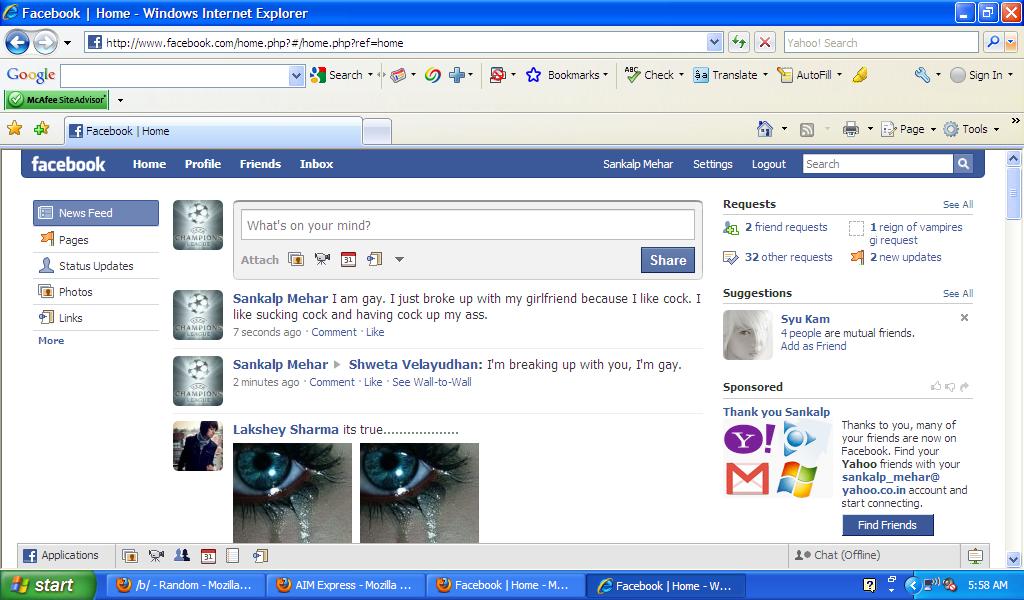1024x600 pixels.
Task: Click the IE Home house icon
Action: click(765, 129)
